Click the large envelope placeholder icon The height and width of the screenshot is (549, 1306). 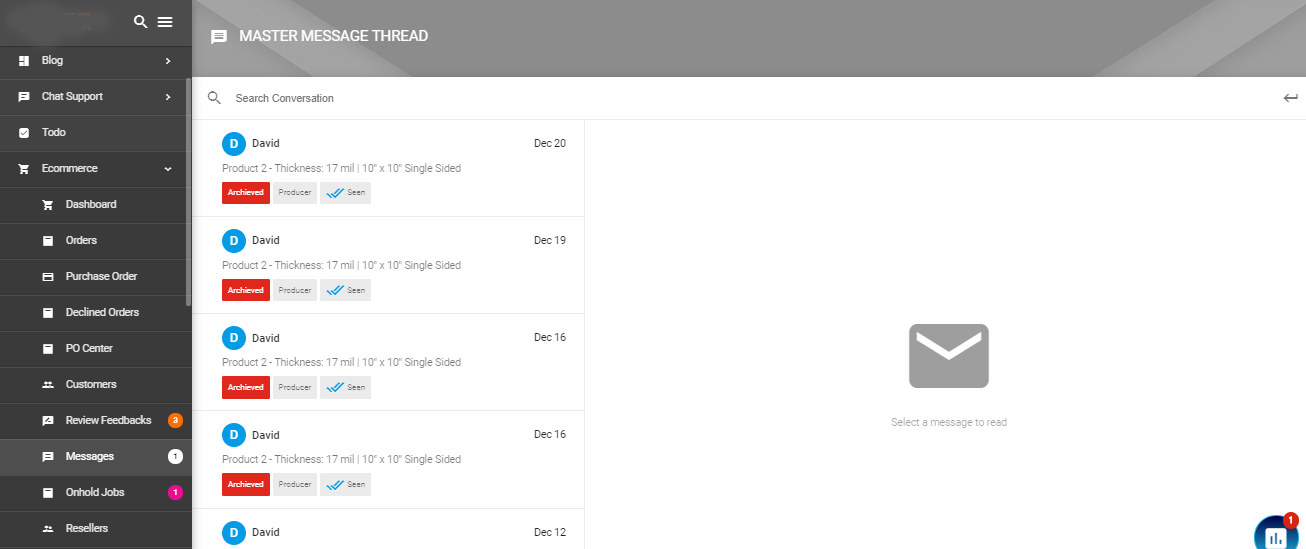949,356
